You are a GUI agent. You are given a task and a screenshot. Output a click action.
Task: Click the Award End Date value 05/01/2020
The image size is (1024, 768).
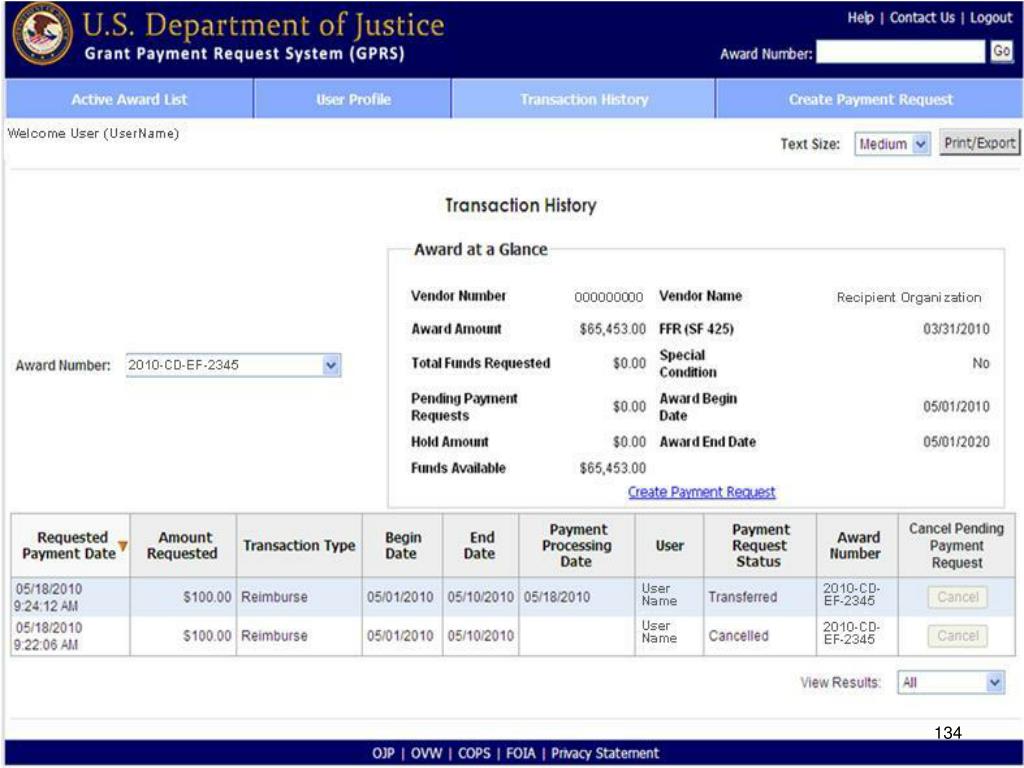pyautogui.click(x=956, y=442)
